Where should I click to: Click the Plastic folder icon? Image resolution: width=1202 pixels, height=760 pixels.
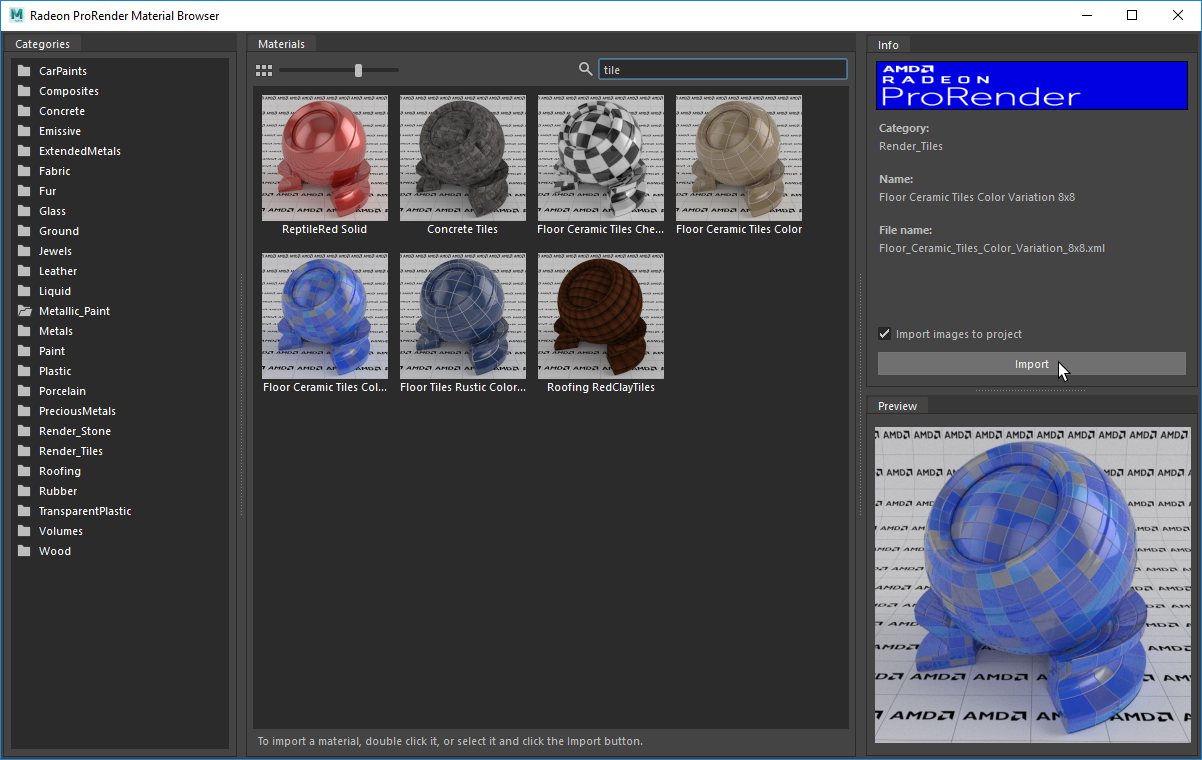[x=24, y=371]
